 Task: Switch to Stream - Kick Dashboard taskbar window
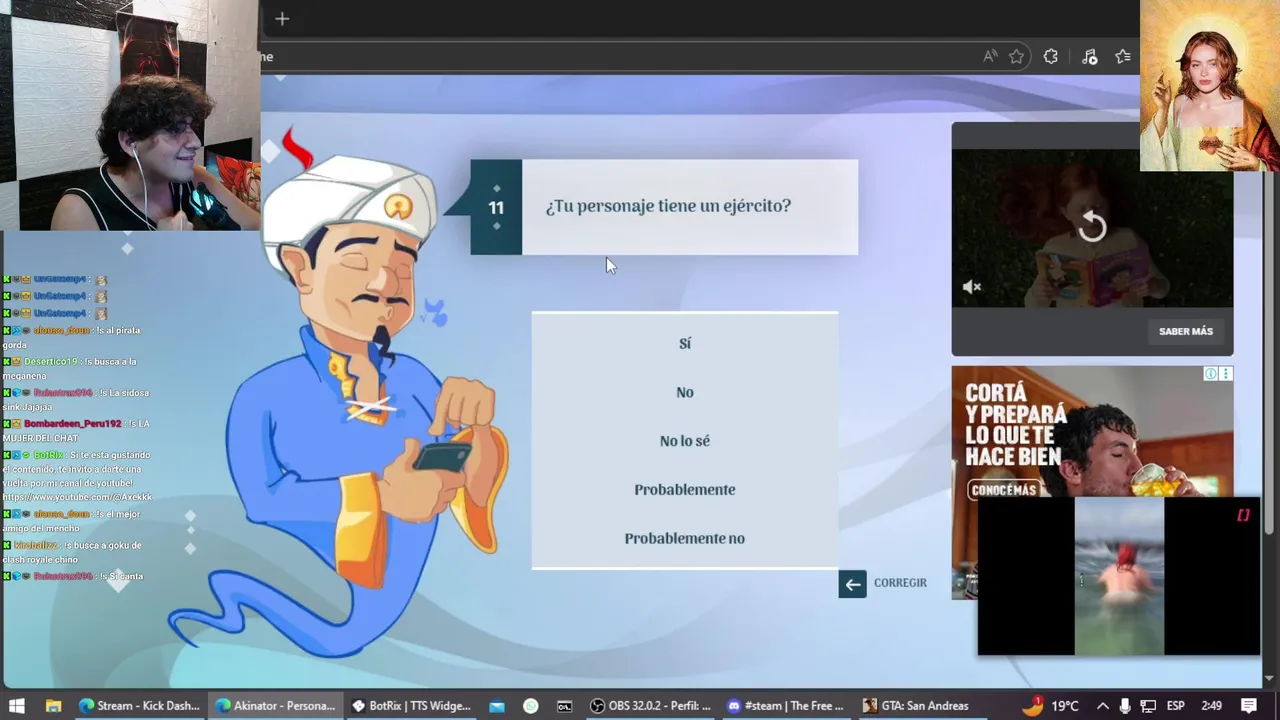pos(139,706)
